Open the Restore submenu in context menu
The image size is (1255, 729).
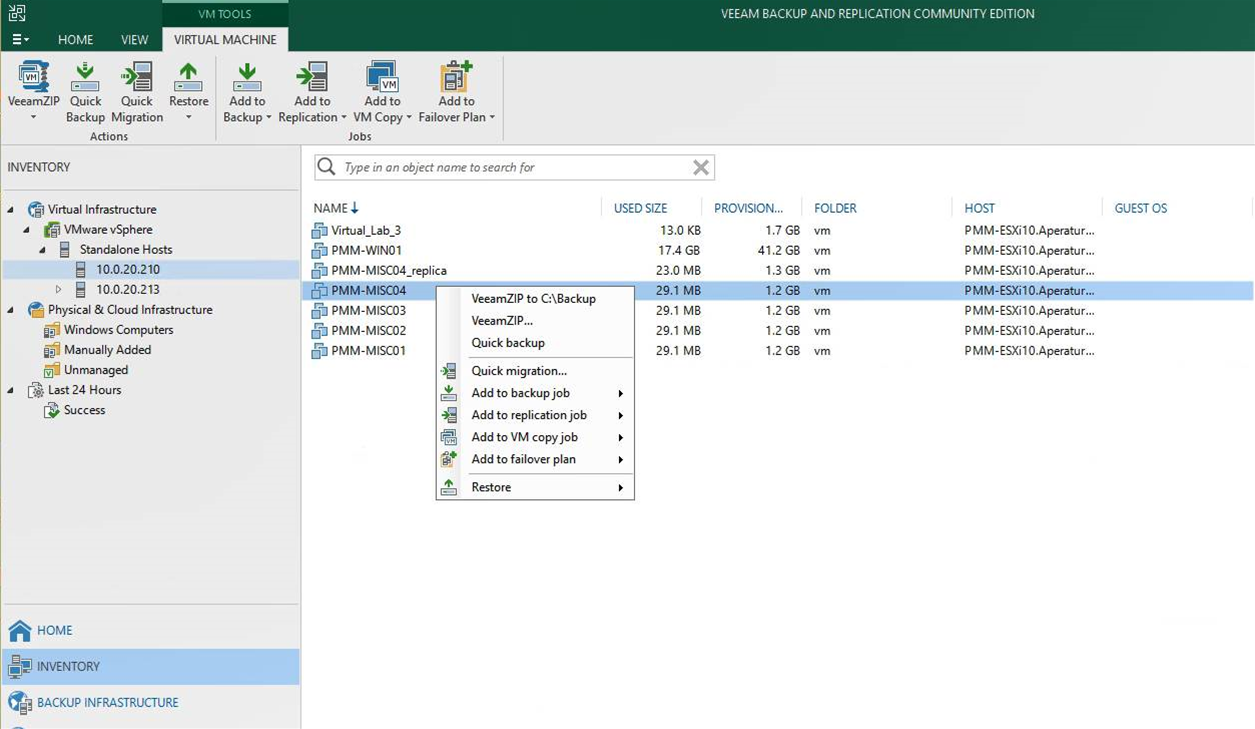(535, 487)
